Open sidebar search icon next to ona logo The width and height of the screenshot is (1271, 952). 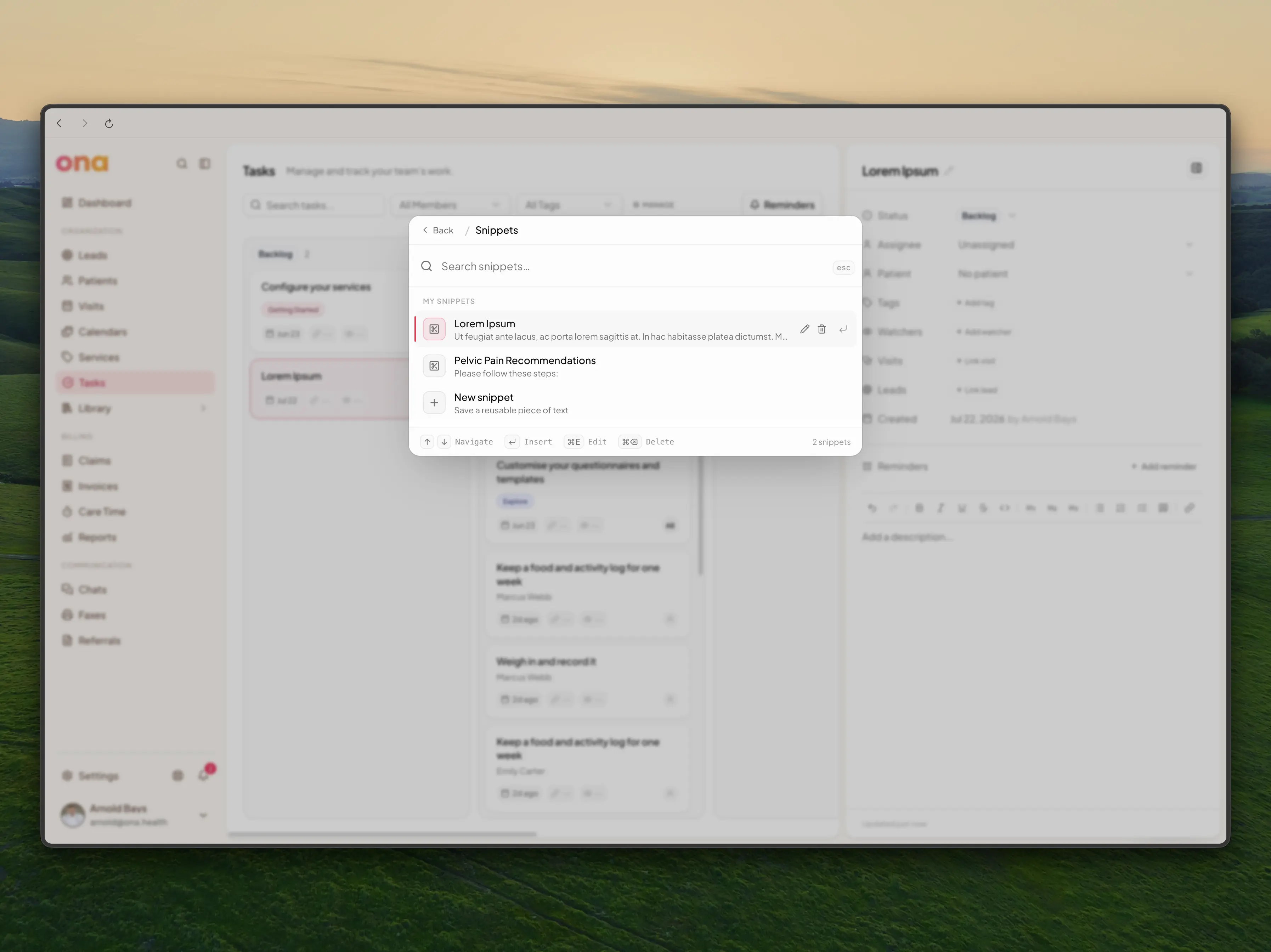(x=182, y=164)
